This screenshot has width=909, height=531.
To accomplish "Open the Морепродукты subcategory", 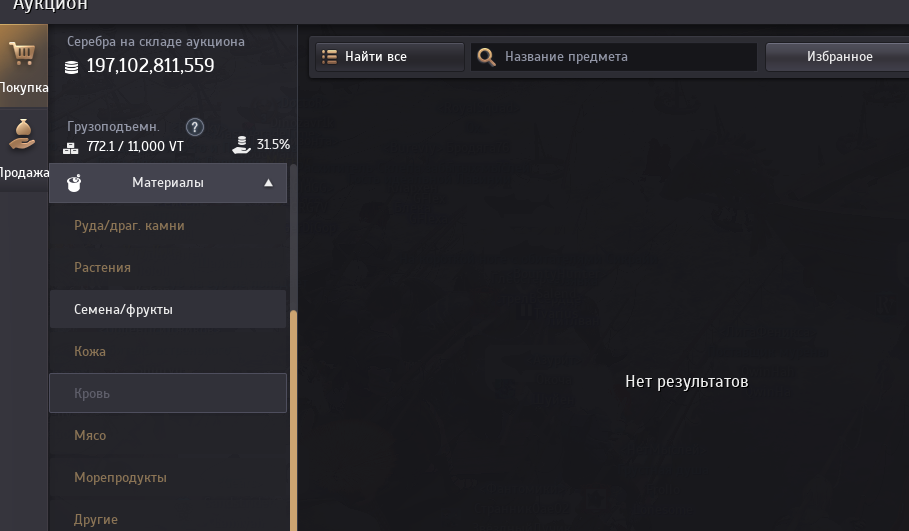I will (120, 478).
